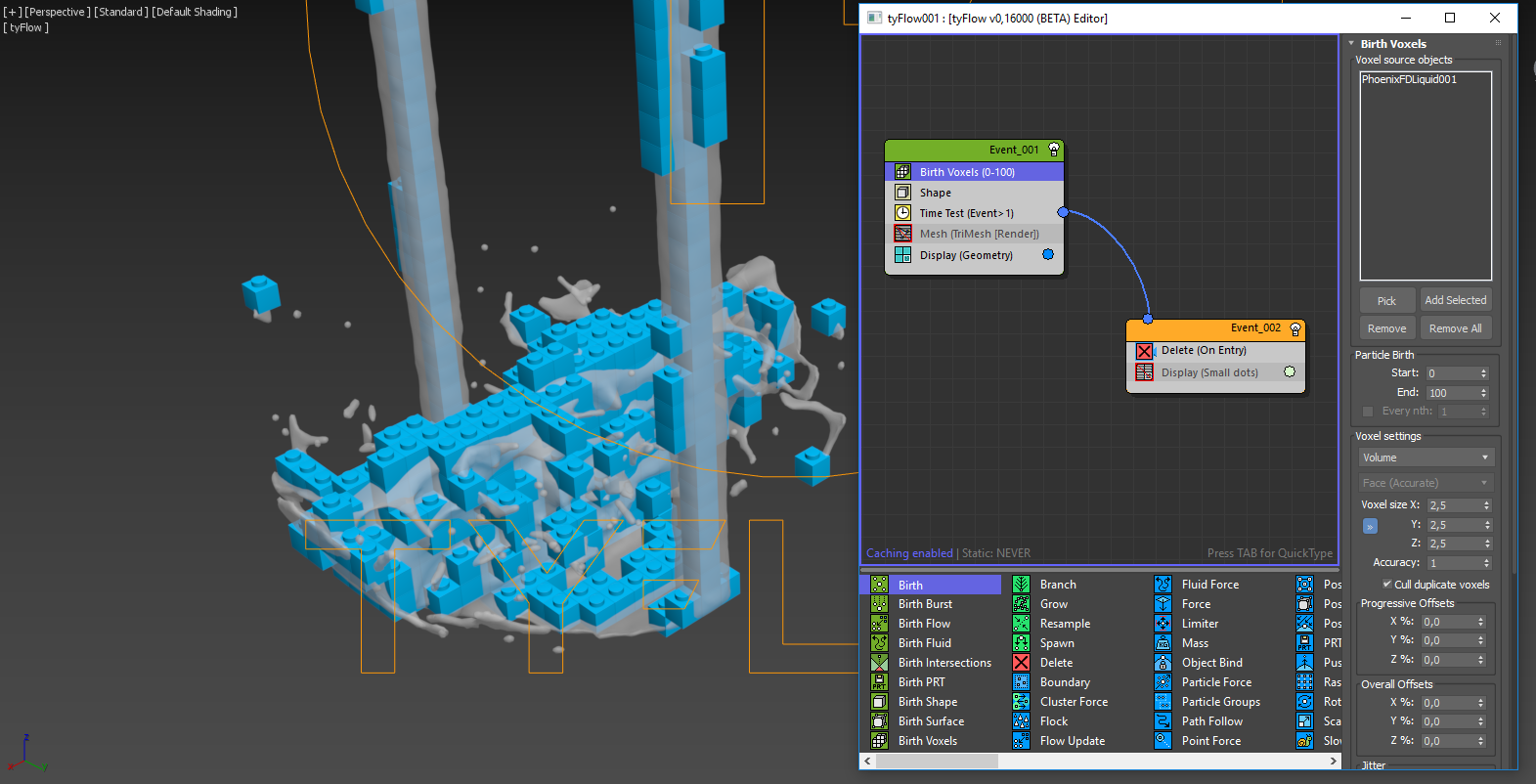This screenshot has width=1536, height=784.
Task: Click the Pick button
Action: tap(1386, 301)
